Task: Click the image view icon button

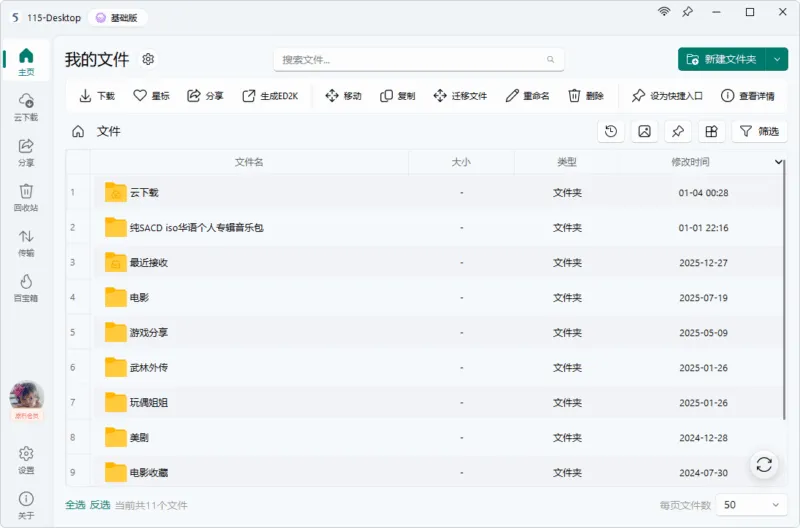Action: point(644,132)
